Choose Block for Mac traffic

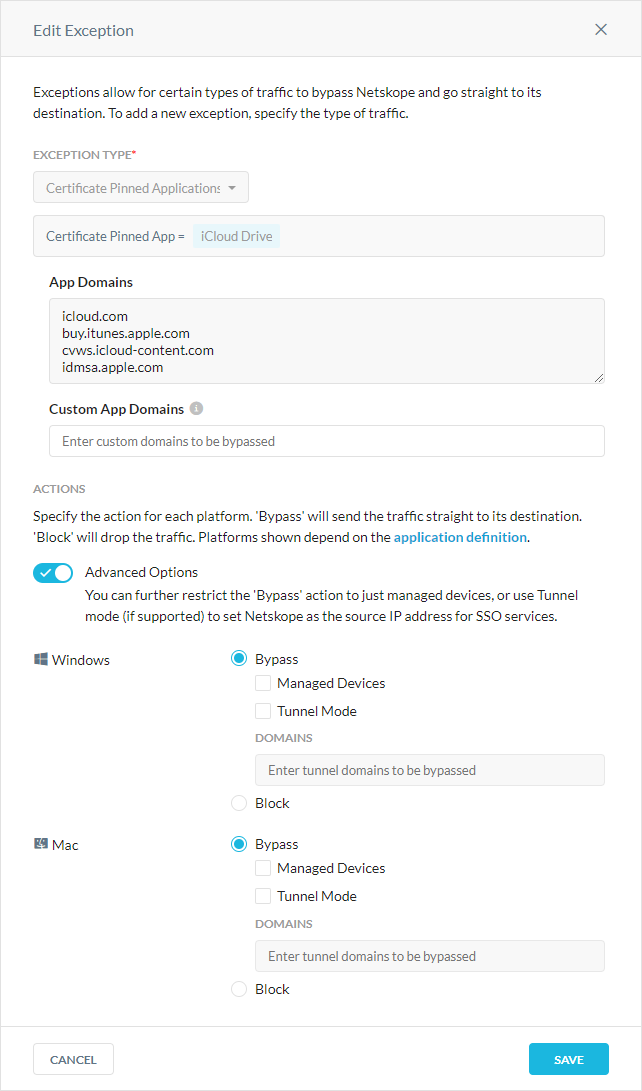238,989
